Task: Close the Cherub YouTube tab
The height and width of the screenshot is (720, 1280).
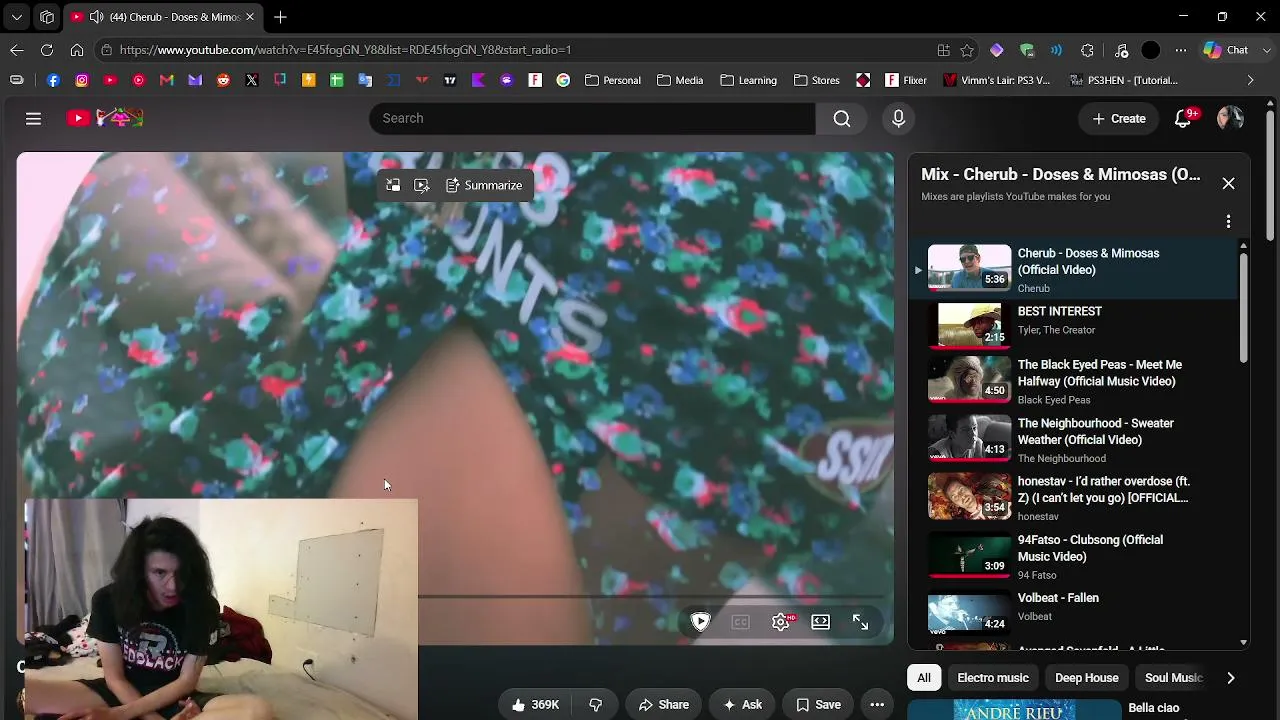Action: [x=250, y=17]
